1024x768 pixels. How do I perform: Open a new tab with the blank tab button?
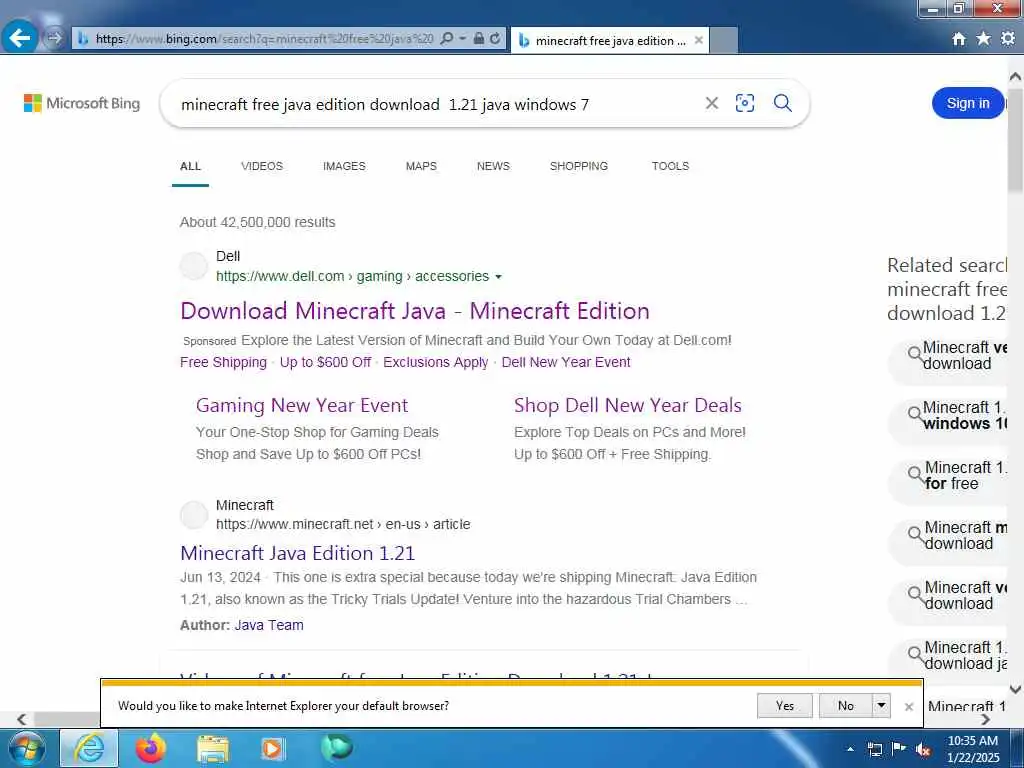point(724,40)
